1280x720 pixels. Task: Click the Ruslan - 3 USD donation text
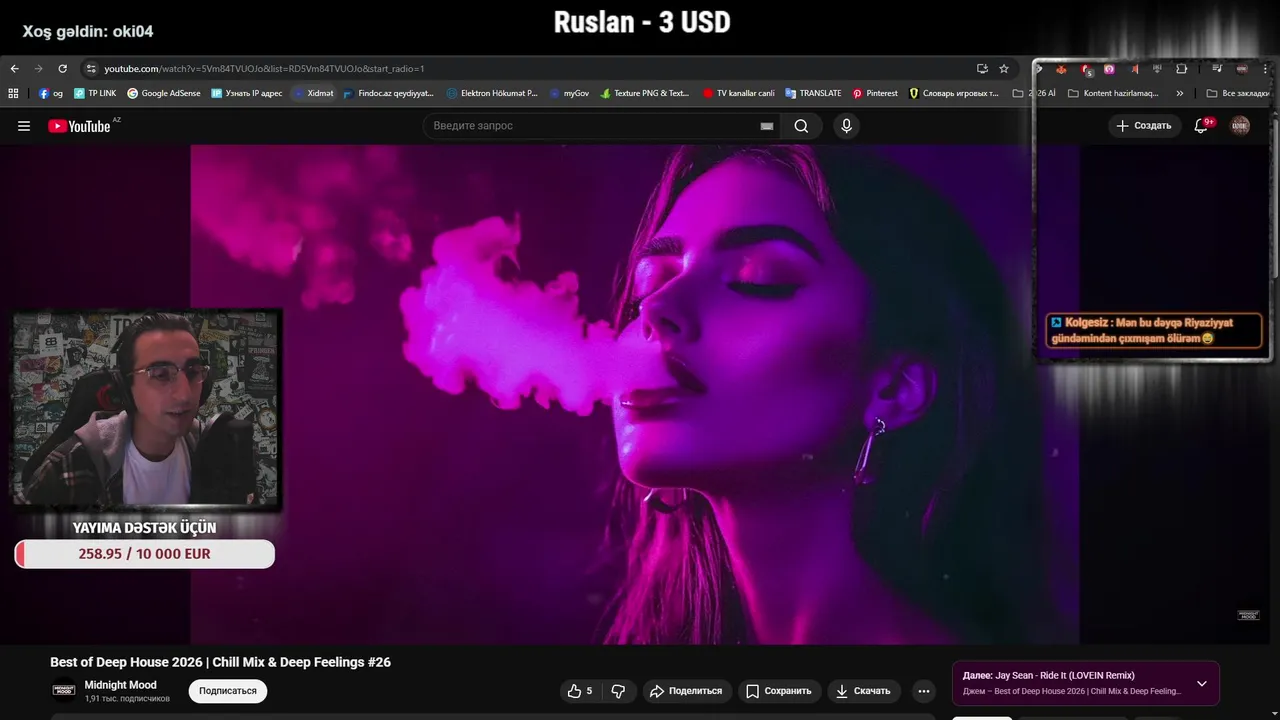pos(642,22)
